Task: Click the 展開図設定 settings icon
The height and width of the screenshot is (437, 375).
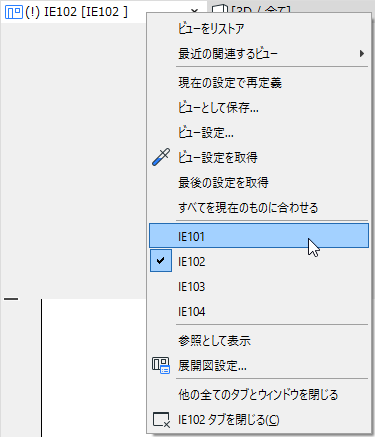Action: [x=161, y=365]
